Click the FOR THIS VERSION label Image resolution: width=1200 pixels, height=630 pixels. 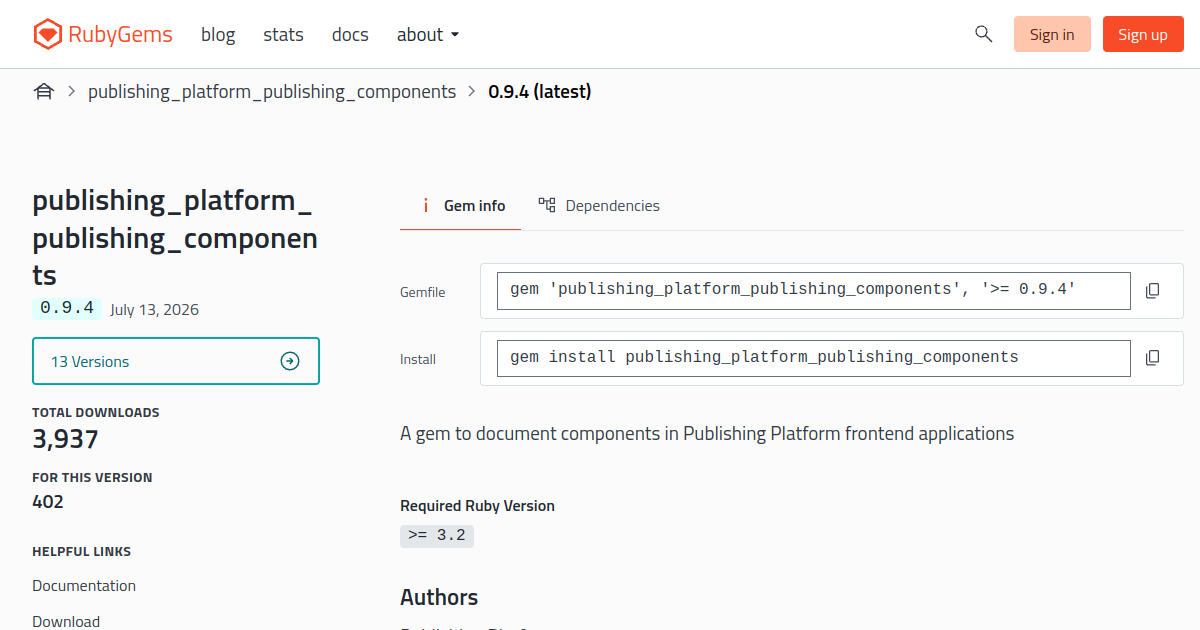click(92, 478)
